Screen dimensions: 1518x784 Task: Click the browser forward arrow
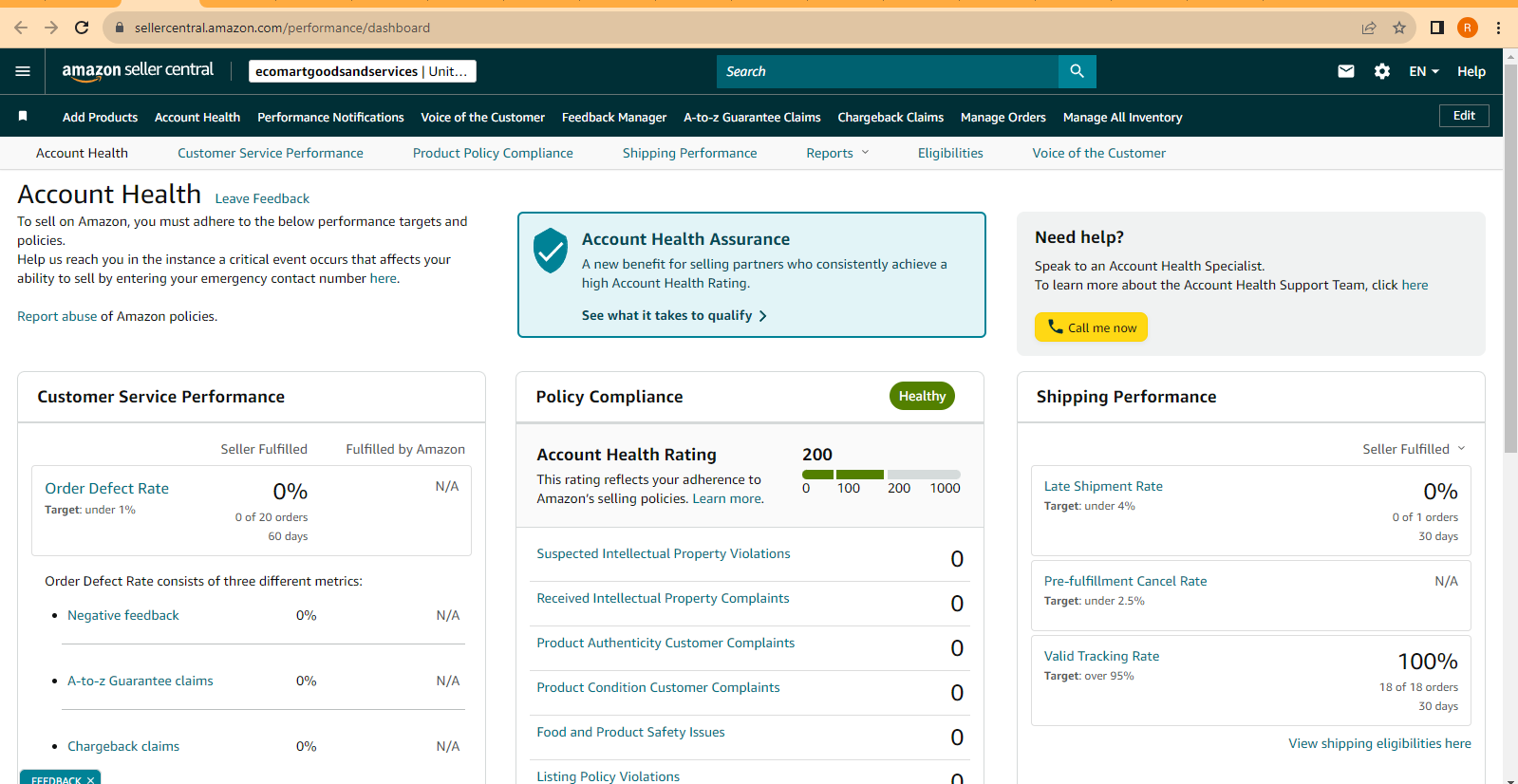[51, 28]
